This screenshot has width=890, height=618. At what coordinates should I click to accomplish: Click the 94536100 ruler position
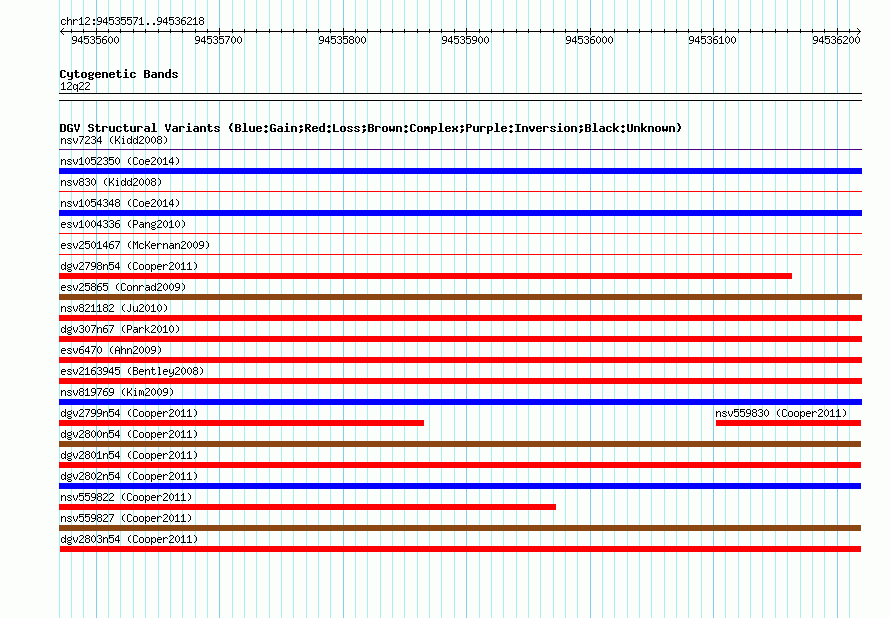point(712,40)
